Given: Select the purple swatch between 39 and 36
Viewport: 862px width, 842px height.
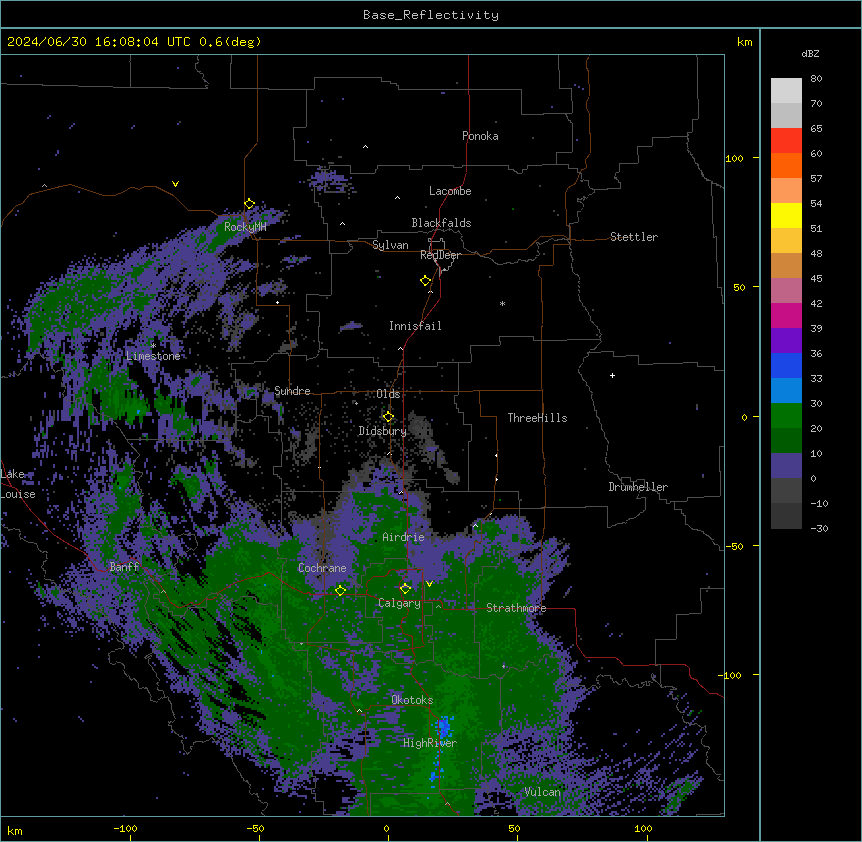Looking at the screenshot, I should (786, 340).
